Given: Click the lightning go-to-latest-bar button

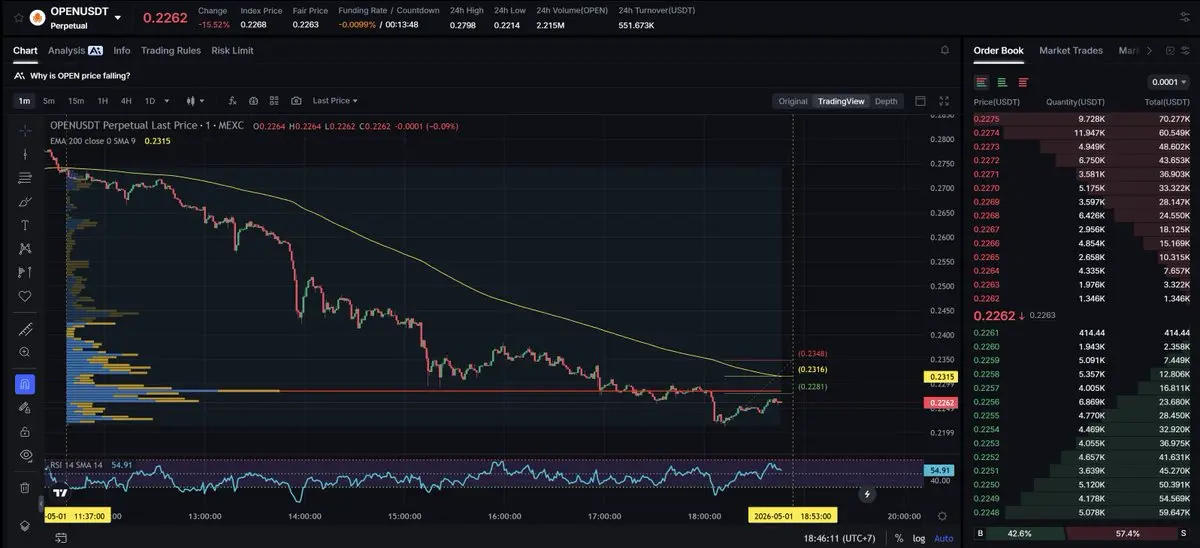Looking at the screenshot, I should 866,494.
